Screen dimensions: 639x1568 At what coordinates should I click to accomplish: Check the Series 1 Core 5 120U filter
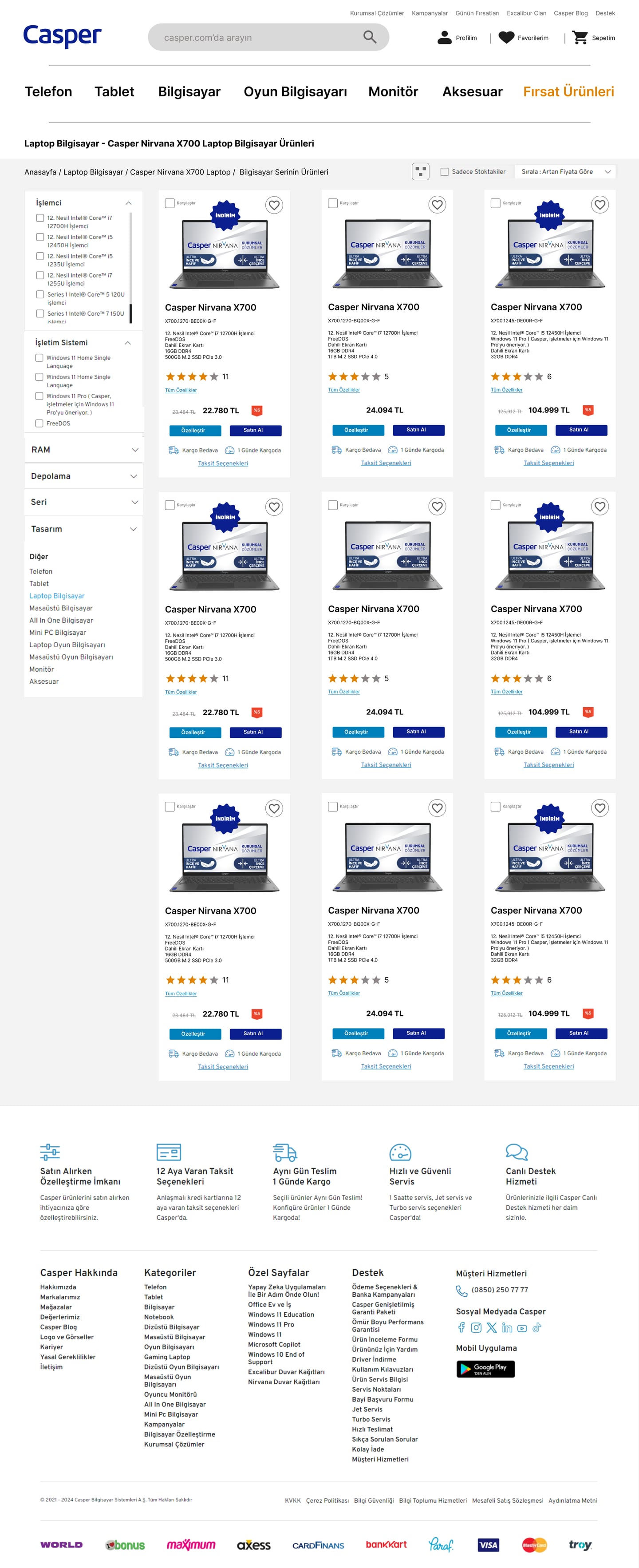point(40,295)
